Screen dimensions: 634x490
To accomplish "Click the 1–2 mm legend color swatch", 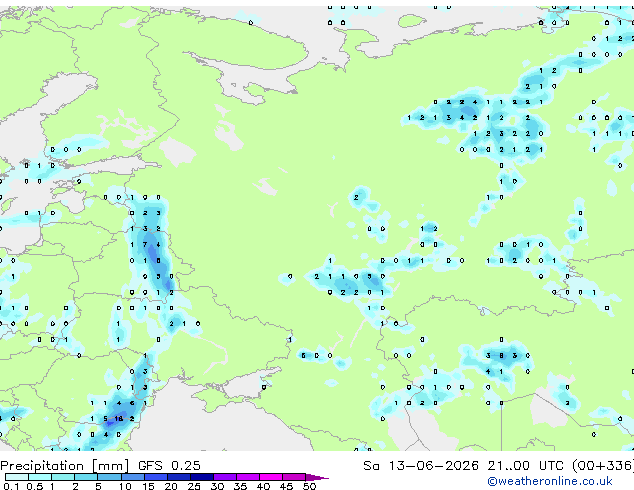I will [x=63, y=477].
